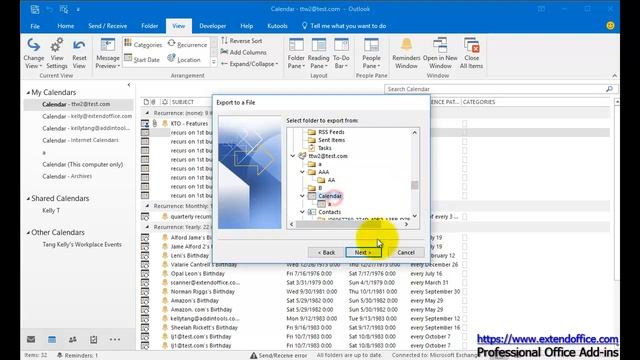Image resolution: width=640 pixels, height=360 pixels.
Task: Select Tang Kelly's Workplace Events calendar
Action: [82, 244]
